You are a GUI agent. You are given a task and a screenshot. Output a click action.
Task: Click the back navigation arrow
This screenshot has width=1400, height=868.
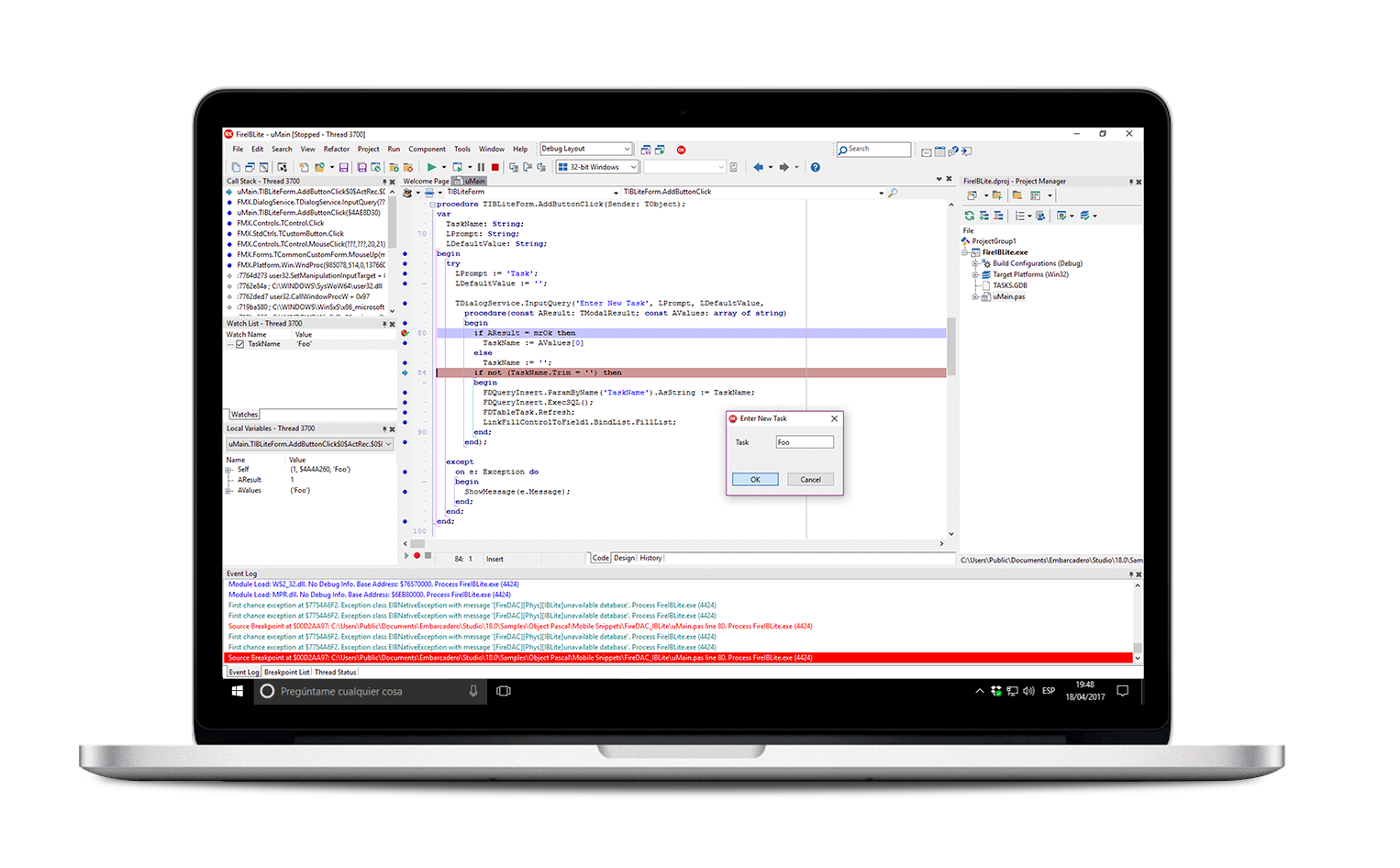point(758,167)
